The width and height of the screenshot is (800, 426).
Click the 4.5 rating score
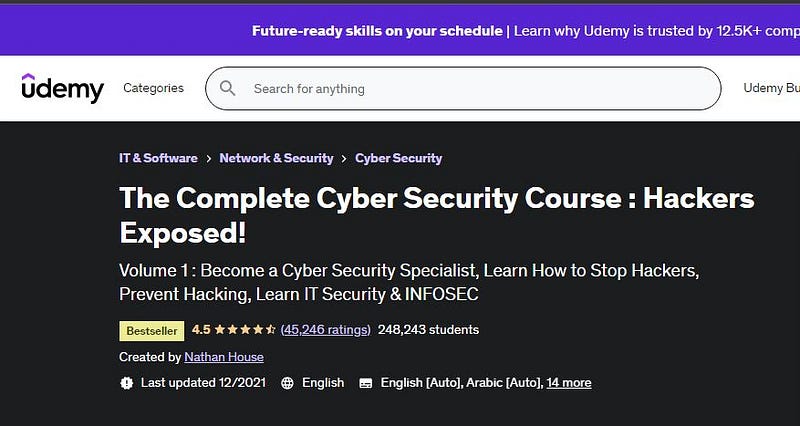click(201, 330)
